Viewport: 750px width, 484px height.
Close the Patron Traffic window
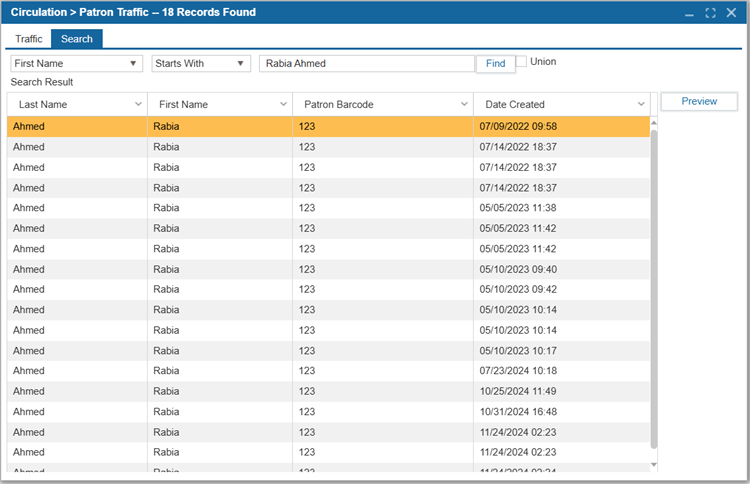[731, 12]
